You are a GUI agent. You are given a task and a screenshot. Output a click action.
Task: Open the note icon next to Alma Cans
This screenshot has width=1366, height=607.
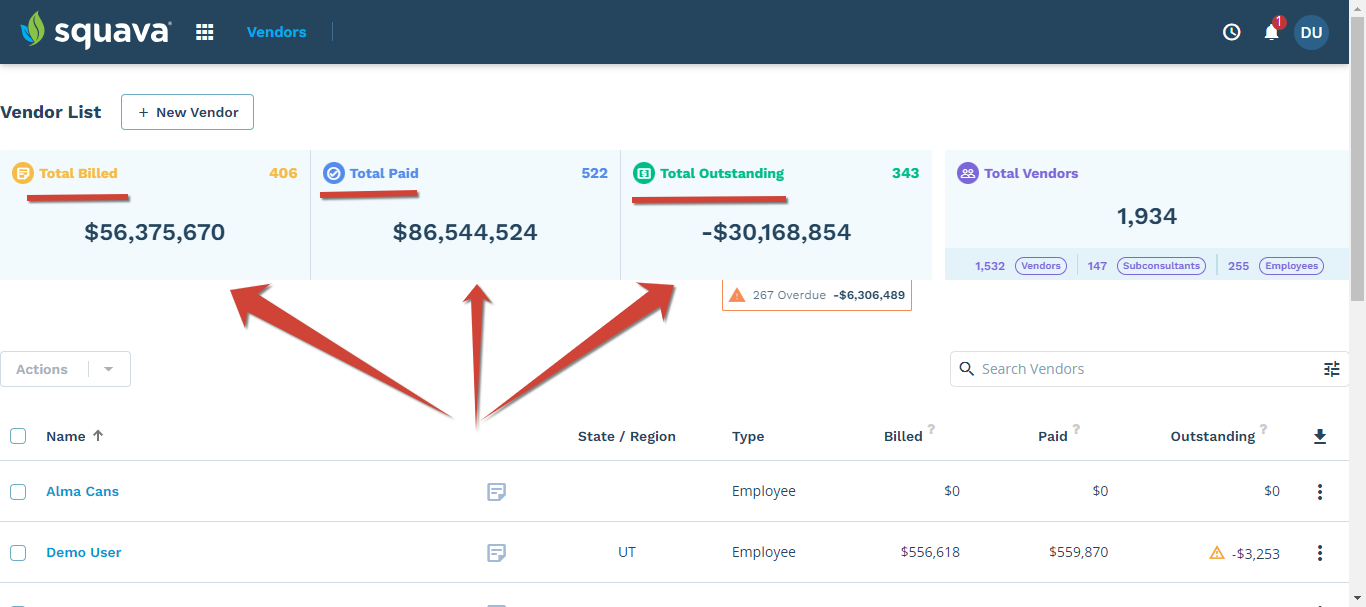(x=496, y=491)
